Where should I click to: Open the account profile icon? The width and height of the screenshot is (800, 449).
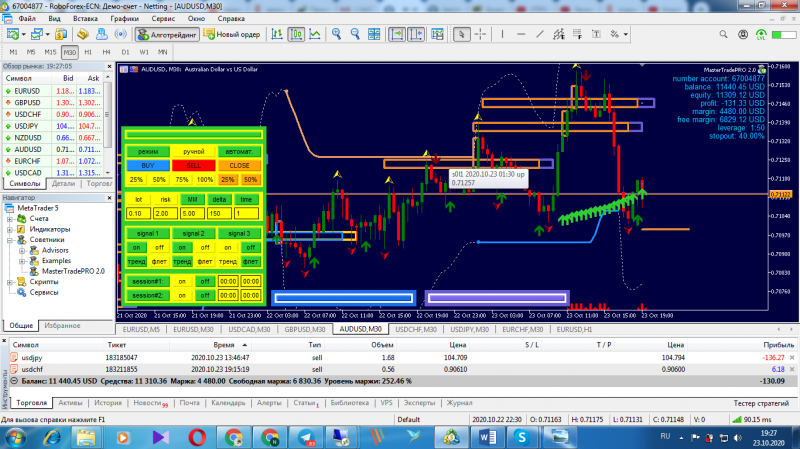pyautogui.click(x=743, y=34)
